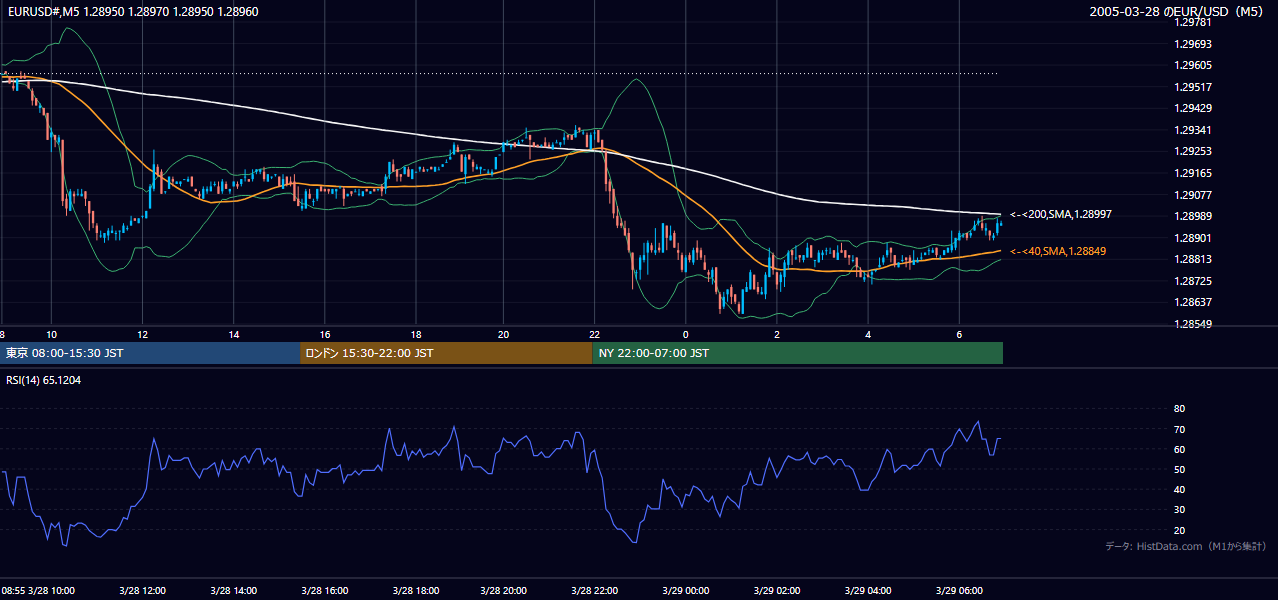
Task: Click price level 1.28637 on the axis
Action: tap(1193, 302)
